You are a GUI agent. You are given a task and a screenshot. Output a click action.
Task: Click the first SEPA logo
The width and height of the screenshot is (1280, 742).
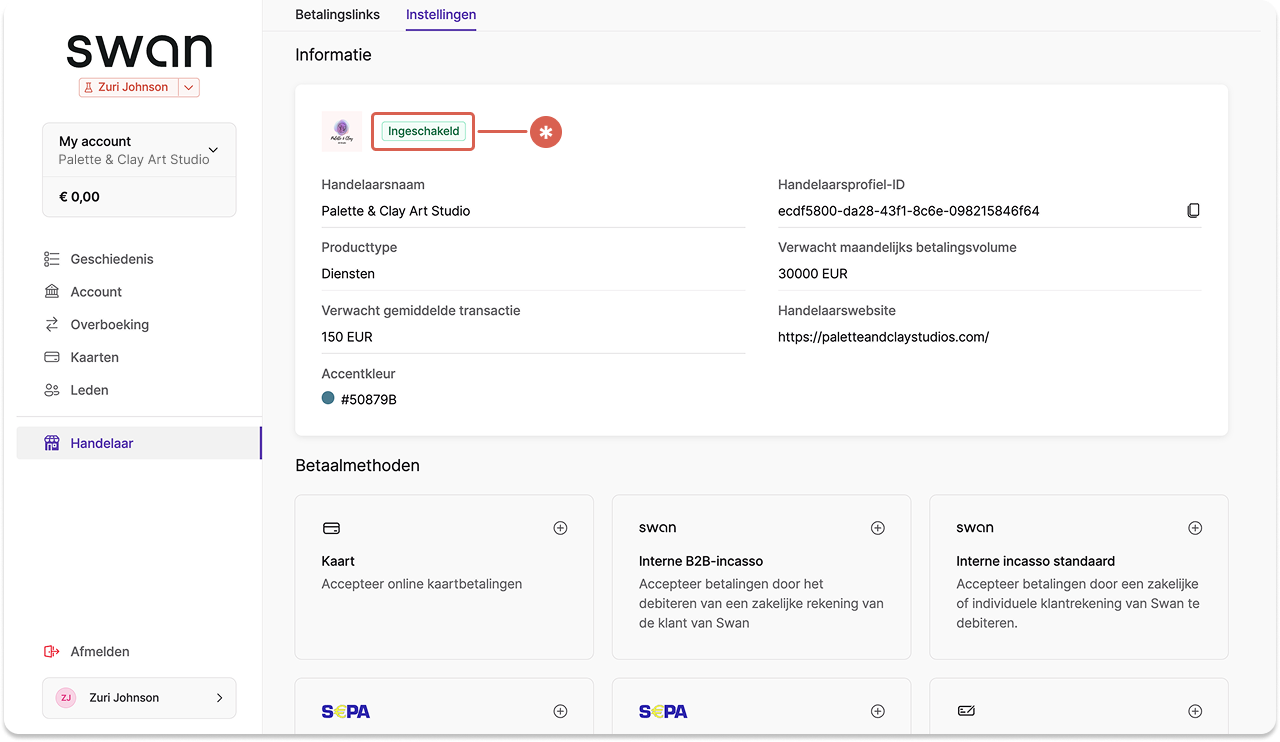[346, 712]
